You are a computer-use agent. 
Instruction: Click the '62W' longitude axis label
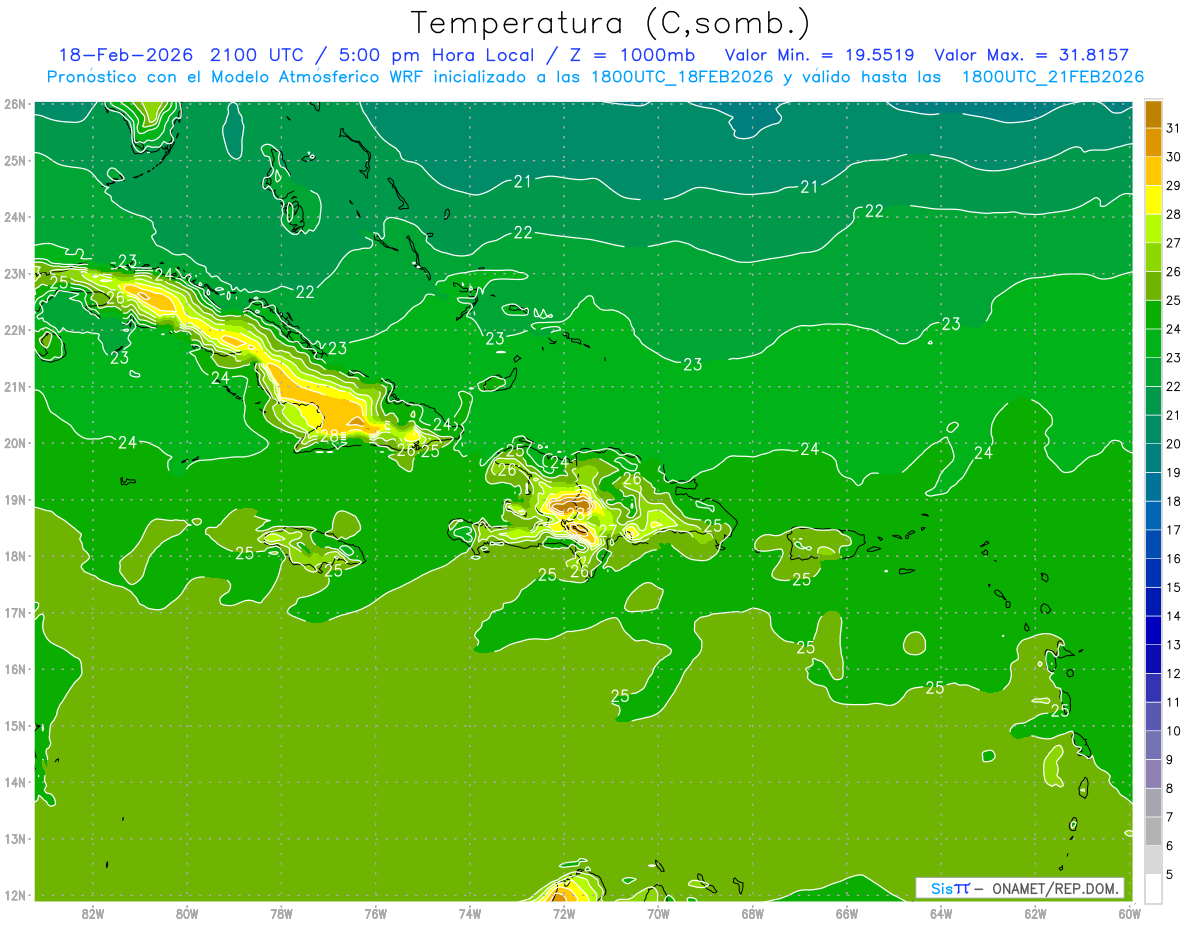click(x=1035, y=913)
